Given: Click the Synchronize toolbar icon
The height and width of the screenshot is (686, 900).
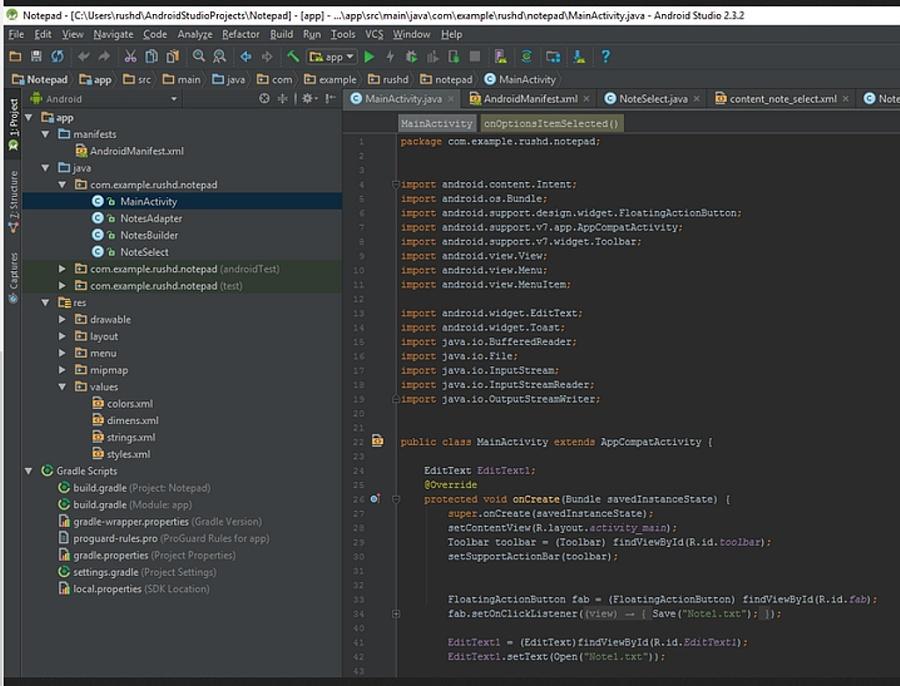Looking at the screenshot, I should (57, 56).
